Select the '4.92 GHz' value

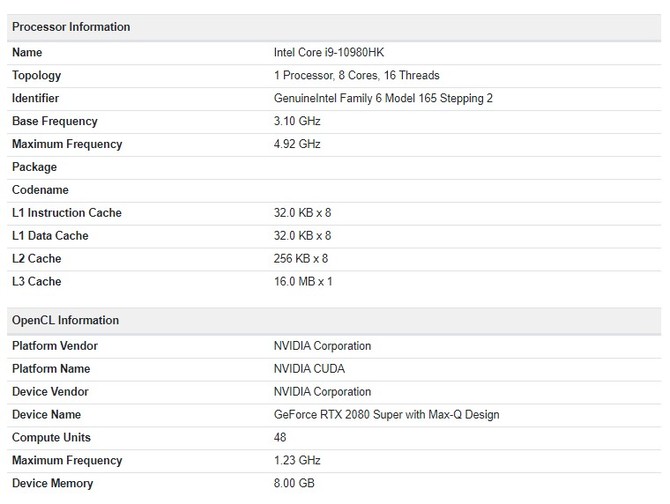coord(297,144)
